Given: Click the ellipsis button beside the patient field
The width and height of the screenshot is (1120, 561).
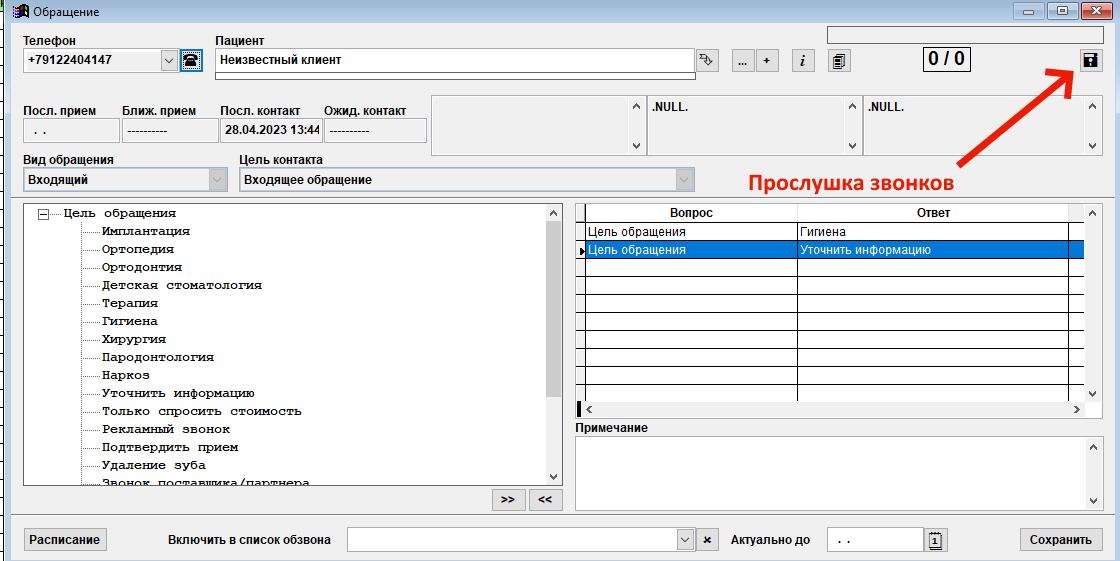Looking at the screenshot, I should [x=743, y=60].
